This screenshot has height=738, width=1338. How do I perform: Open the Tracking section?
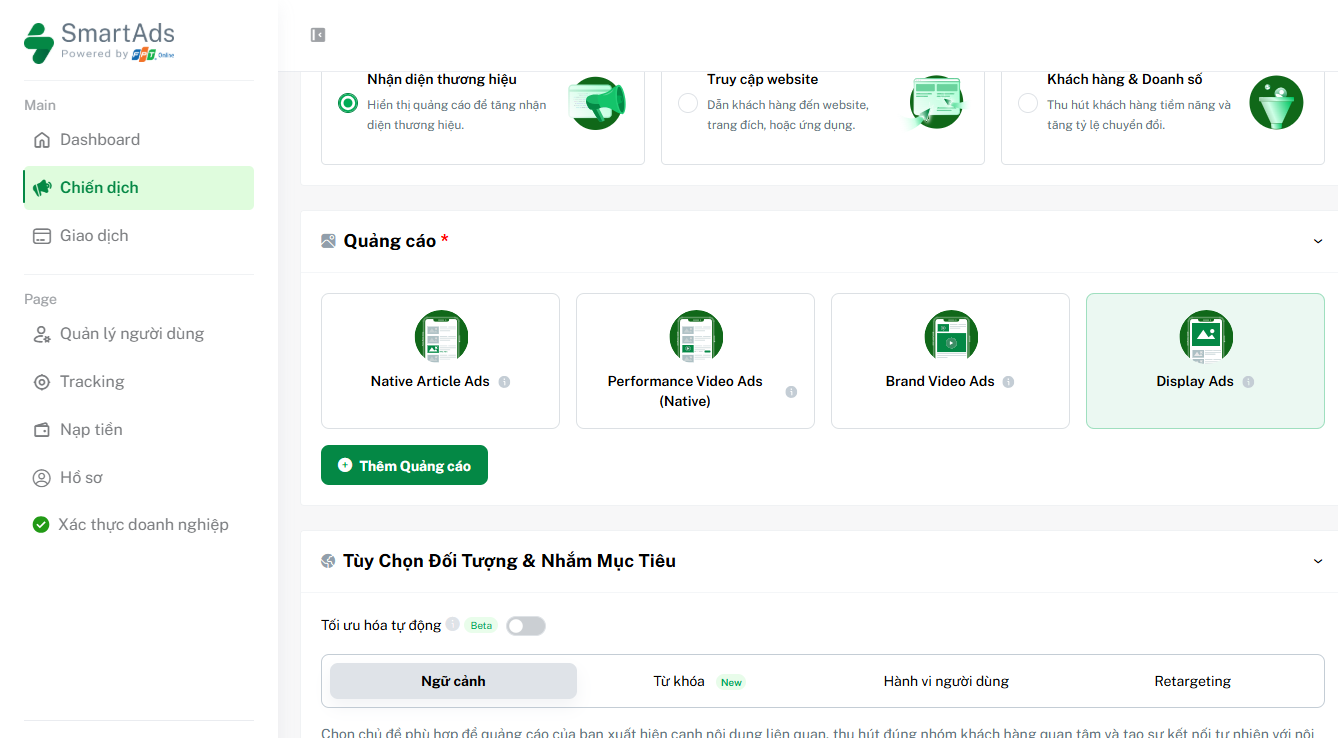[92, 381]
